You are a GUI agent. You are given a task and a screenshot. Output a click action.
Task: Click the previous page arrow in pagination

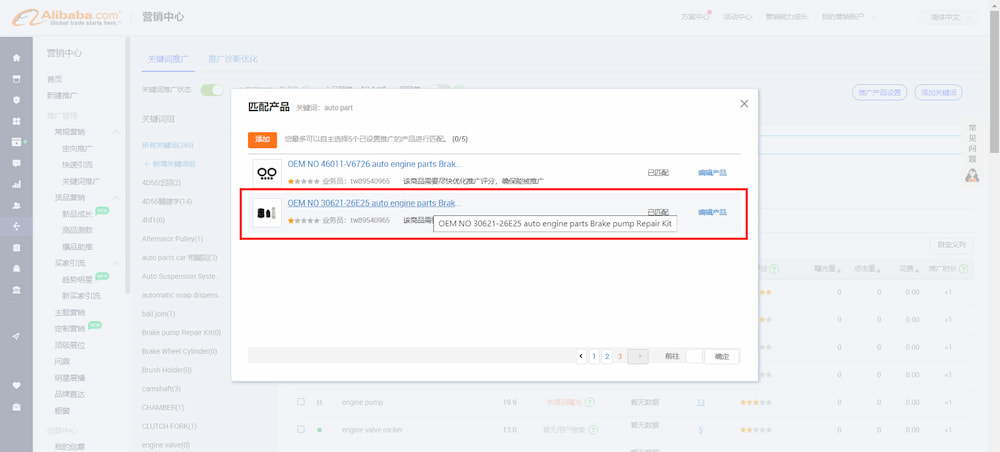tap(581, 356)
